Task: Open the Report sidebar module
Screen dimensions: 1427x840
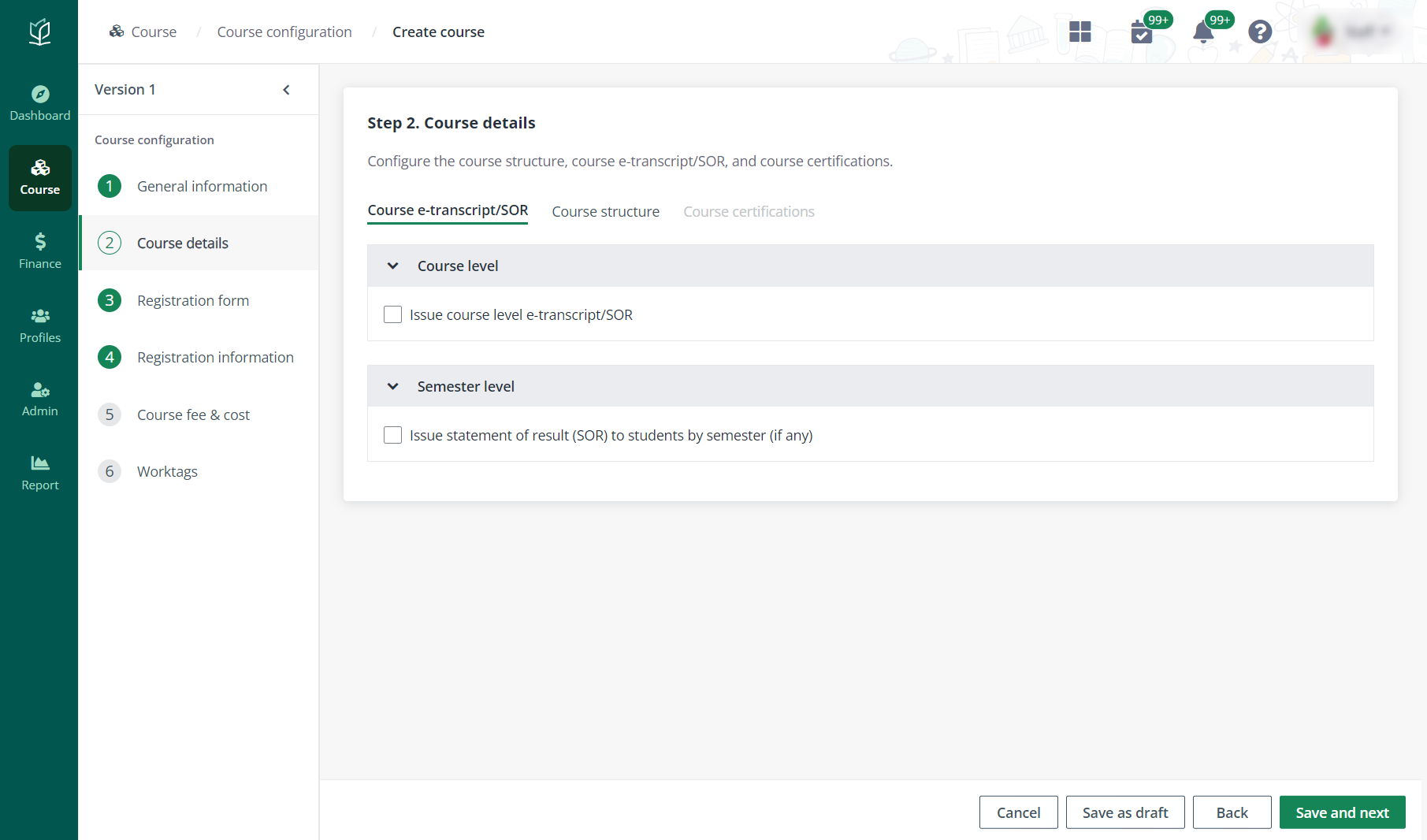Action: [x=39, y=474]
